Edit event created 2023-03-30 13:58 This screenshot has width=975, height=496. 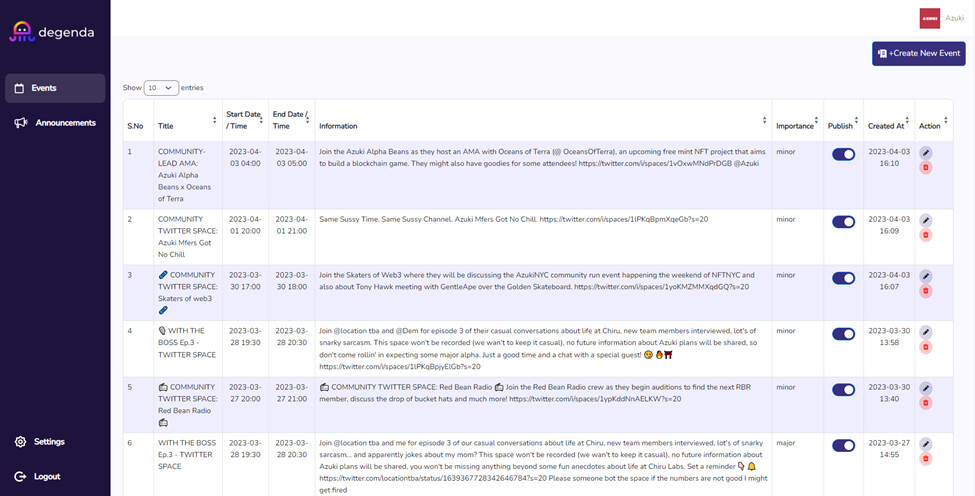click(x=926, y=333)
